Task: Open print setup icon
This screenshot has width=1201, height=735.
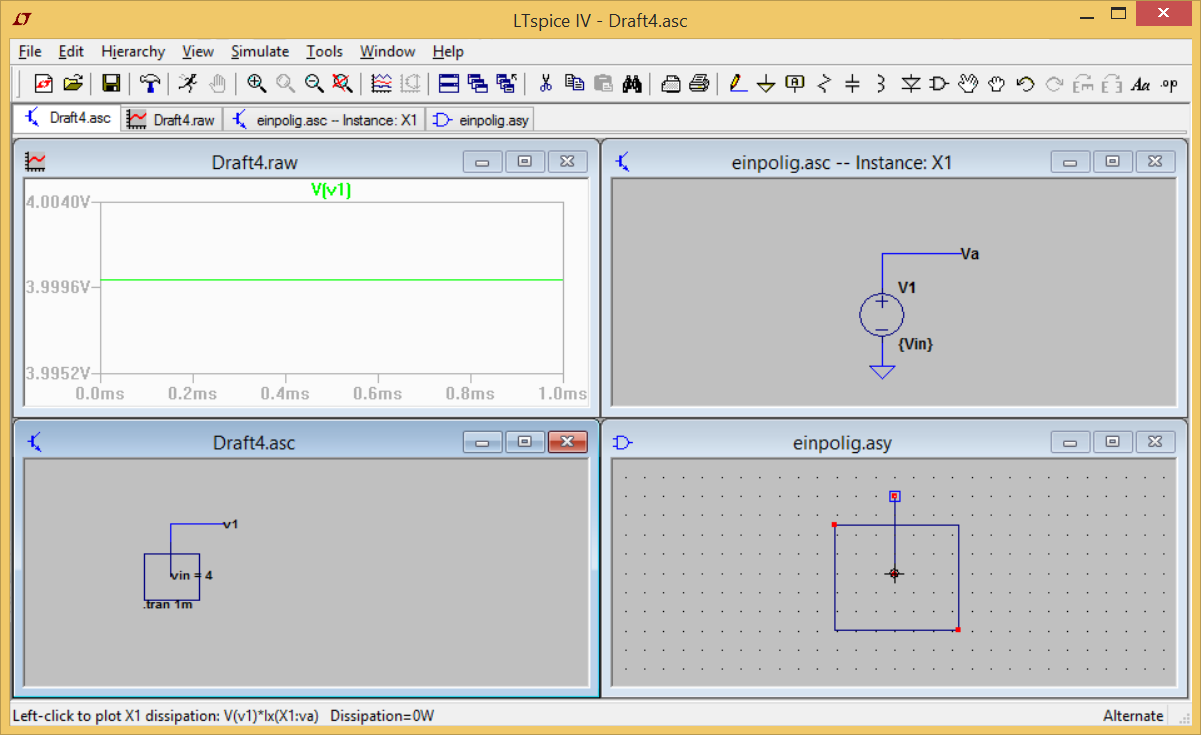Action: (x=671, y=84)
